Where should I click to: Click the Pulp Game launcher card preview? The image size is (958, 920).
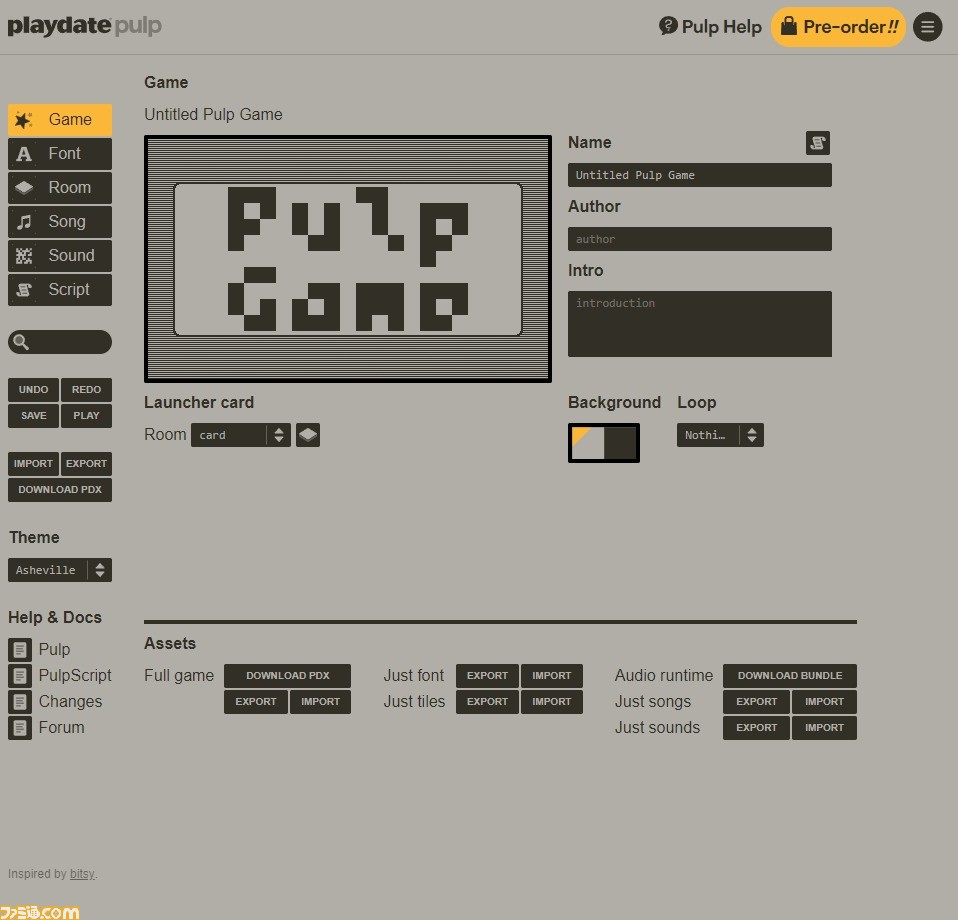(348, 259)
